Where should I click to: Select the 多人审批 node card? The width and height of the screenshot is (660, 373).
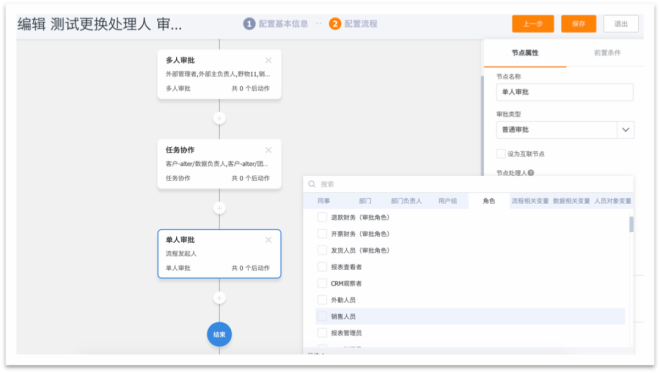pos(219,75)
